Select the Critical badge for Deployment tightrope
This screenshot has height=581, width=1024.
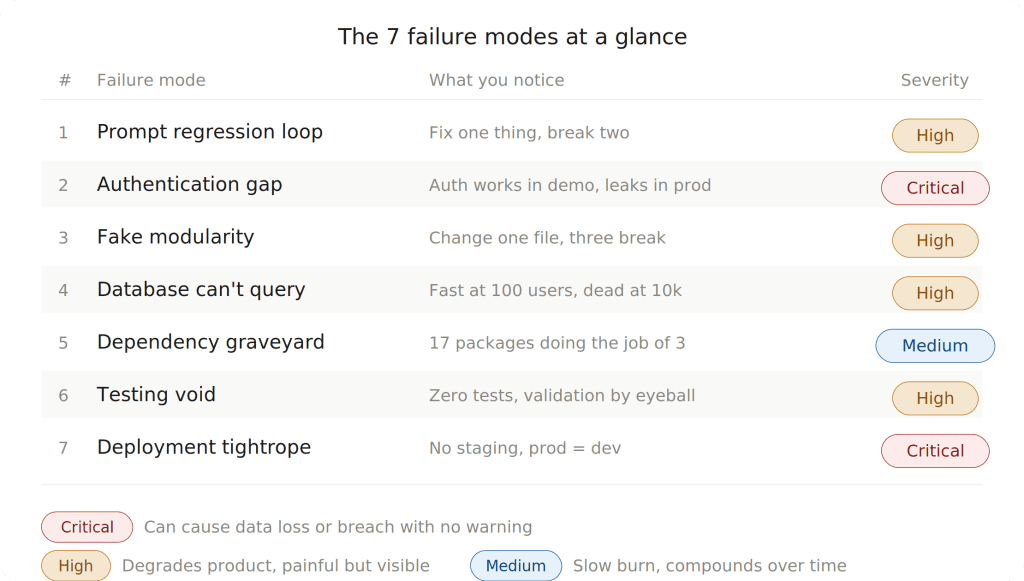[x=934, y=451]
